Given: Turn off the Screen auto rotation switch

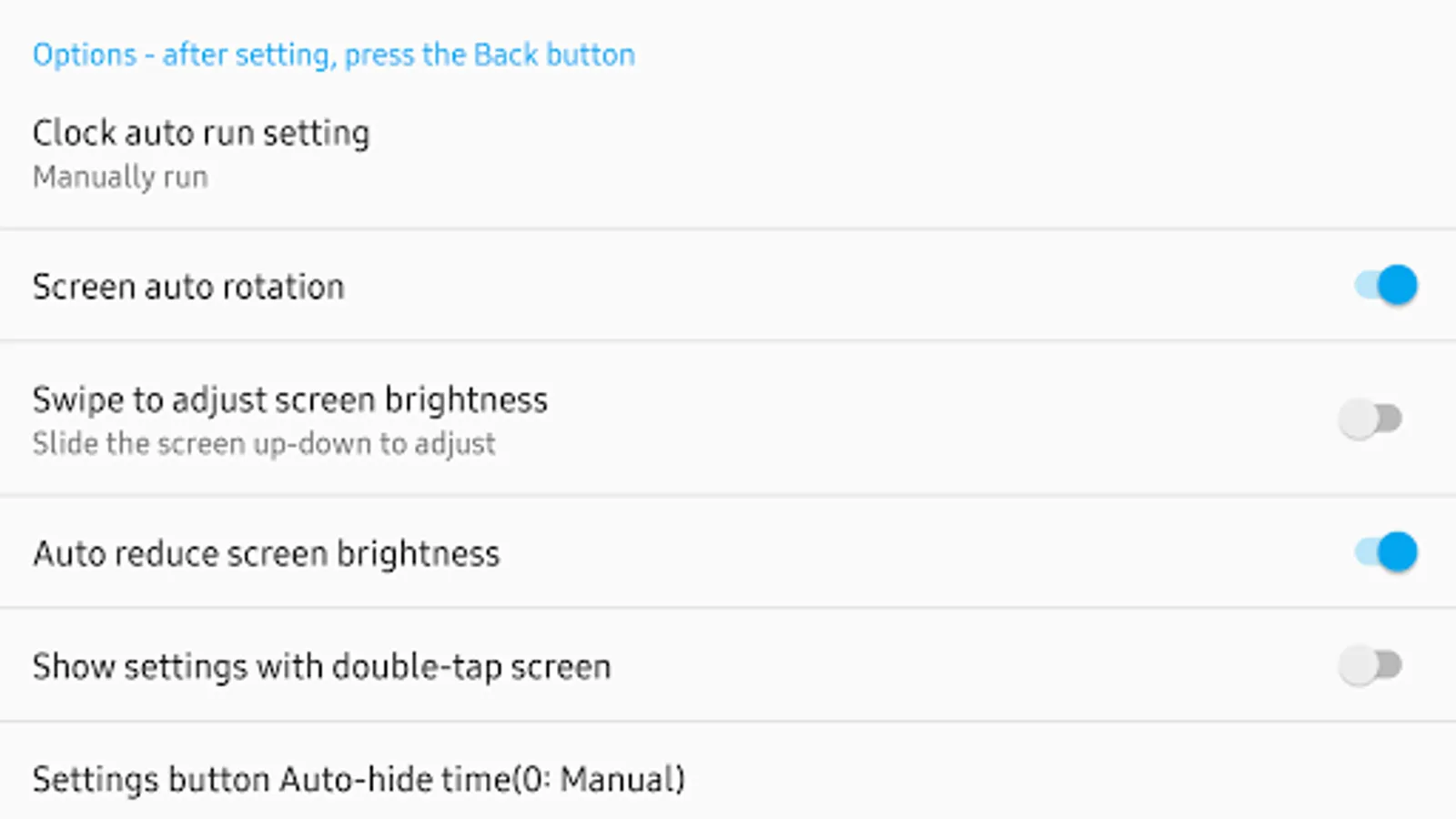Looking at the screenshot, I should pyautogui.click(x=1385, y=286).
